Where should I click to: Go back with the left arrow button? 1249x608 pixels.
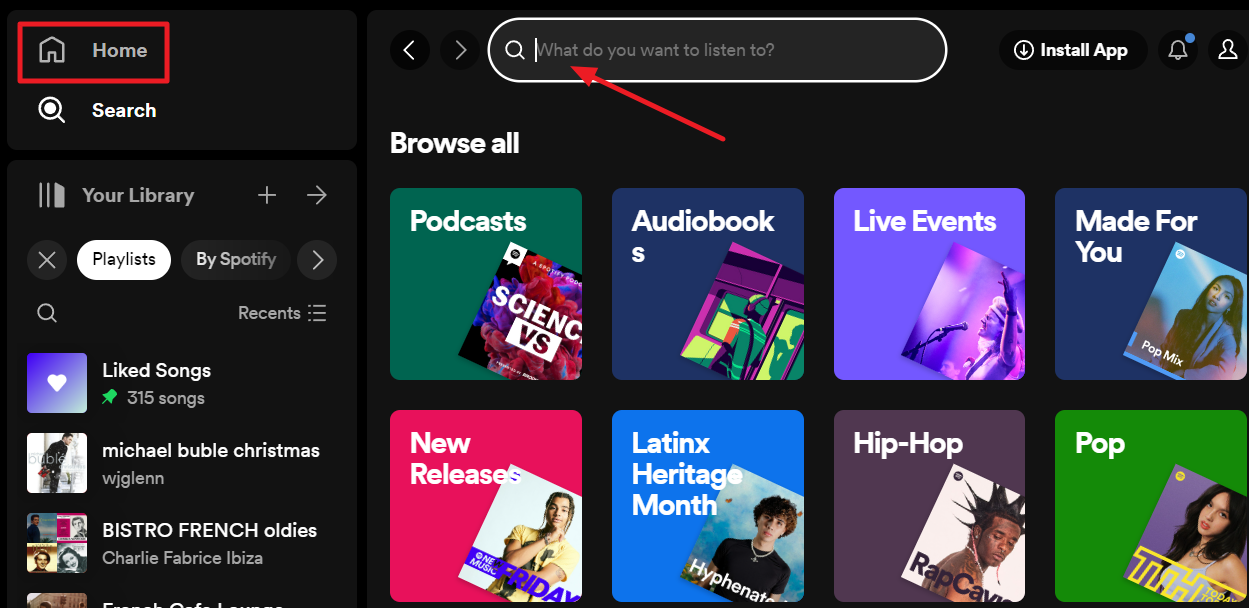[x=409, y=50]
